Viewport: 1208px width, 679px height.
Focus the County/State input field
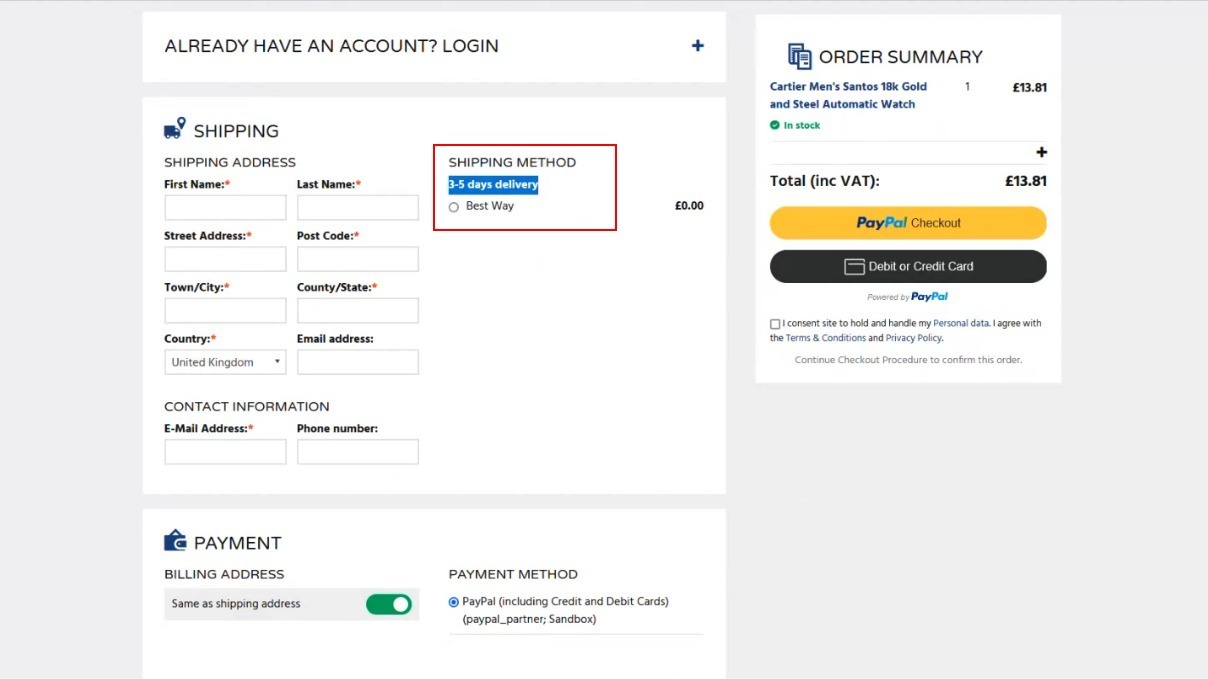[358, 310]
